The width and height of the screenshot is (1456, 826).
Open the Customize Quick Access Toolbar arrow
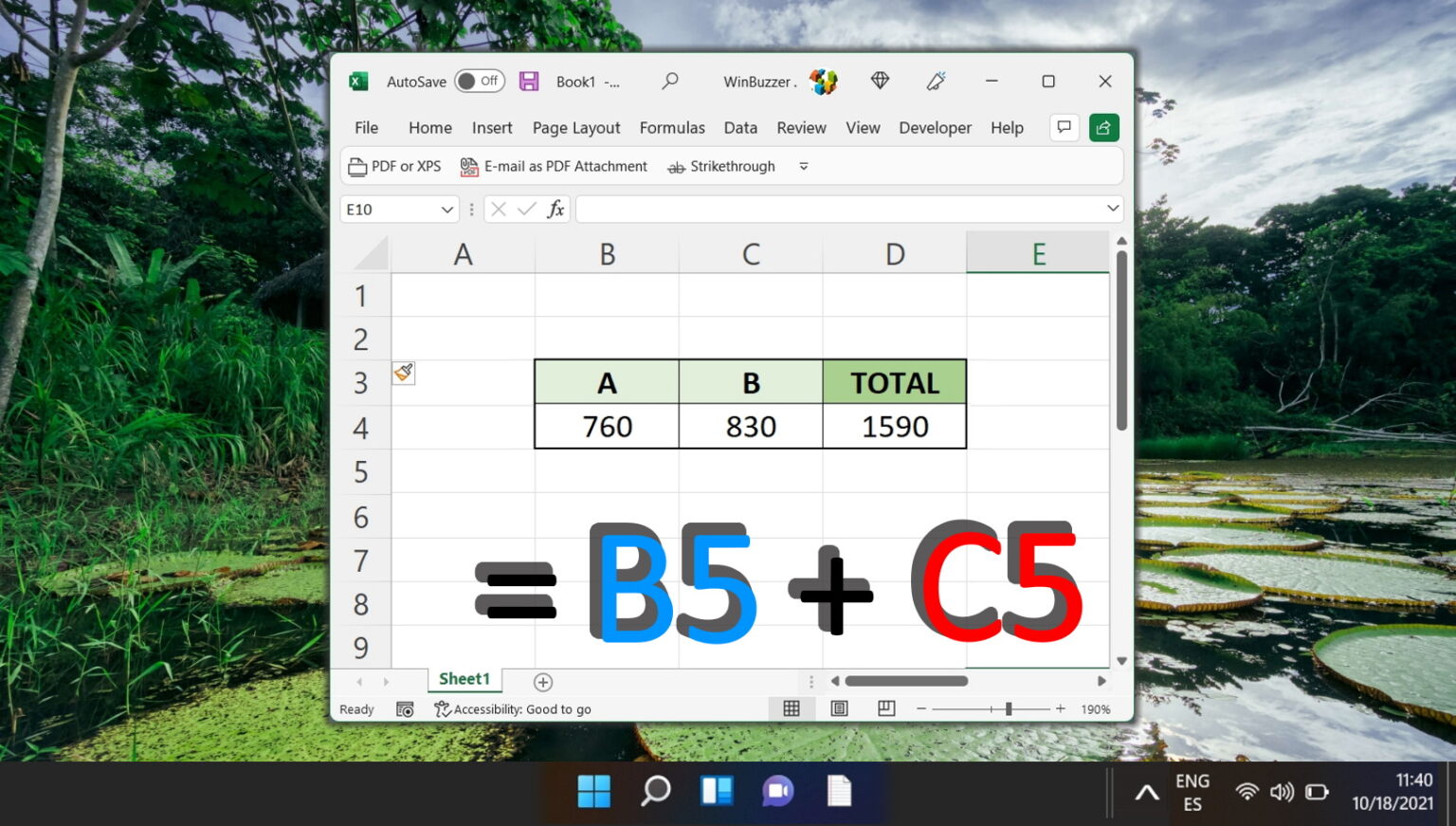(x=803, y=166)
